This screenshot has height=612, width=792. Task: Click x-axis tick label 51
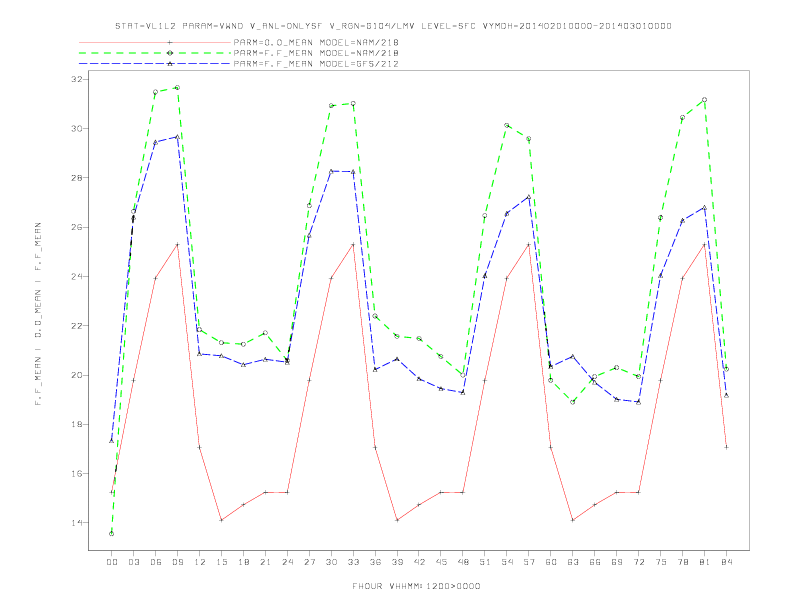tap(485, 562)
